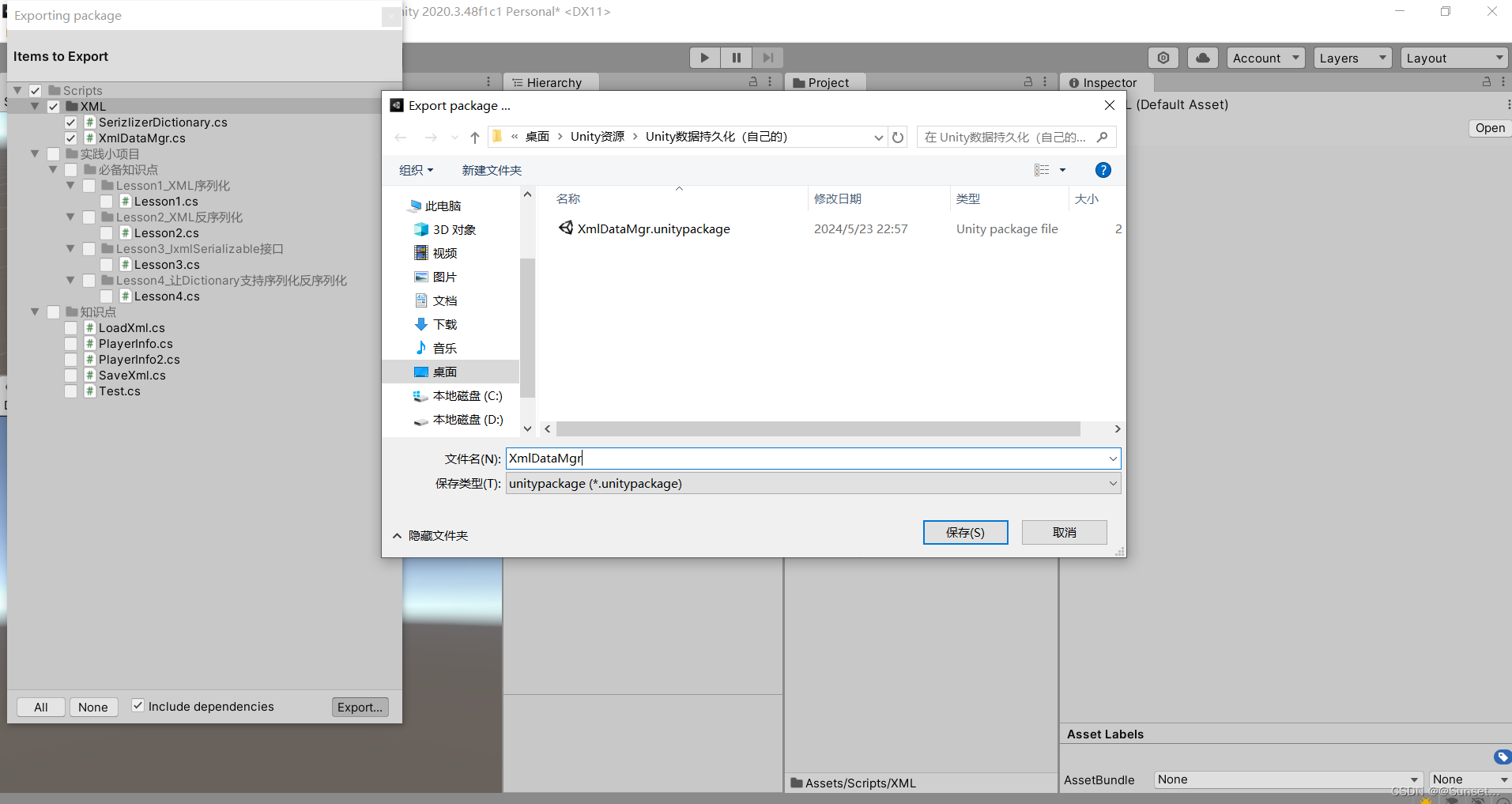
Task: Click the forward arrow in the Export dialog
Action: (431, 138)
